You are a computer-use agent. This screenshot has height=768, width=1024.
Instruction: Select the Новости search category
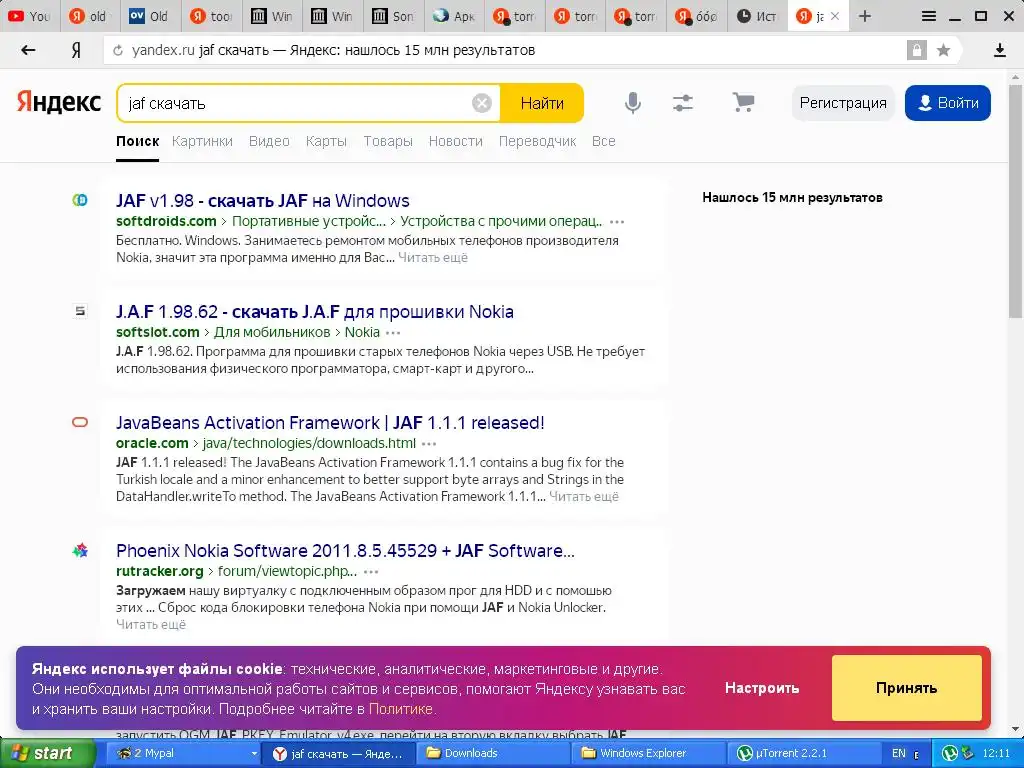pos(456,141)
